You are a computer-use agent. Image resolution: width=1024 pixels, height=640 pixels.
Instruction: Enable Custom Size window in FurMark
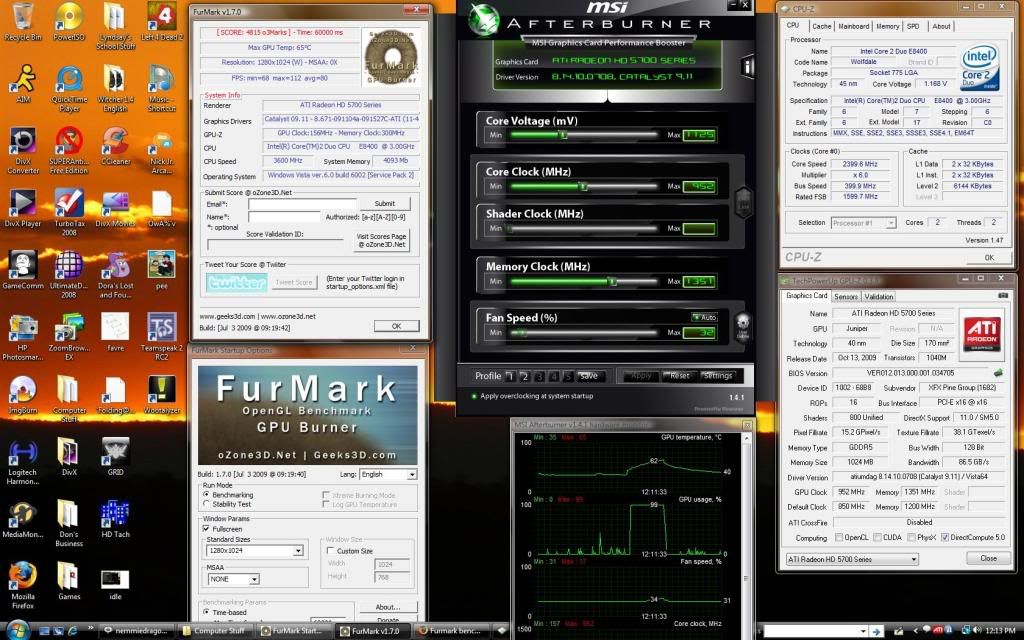point(330,550)
